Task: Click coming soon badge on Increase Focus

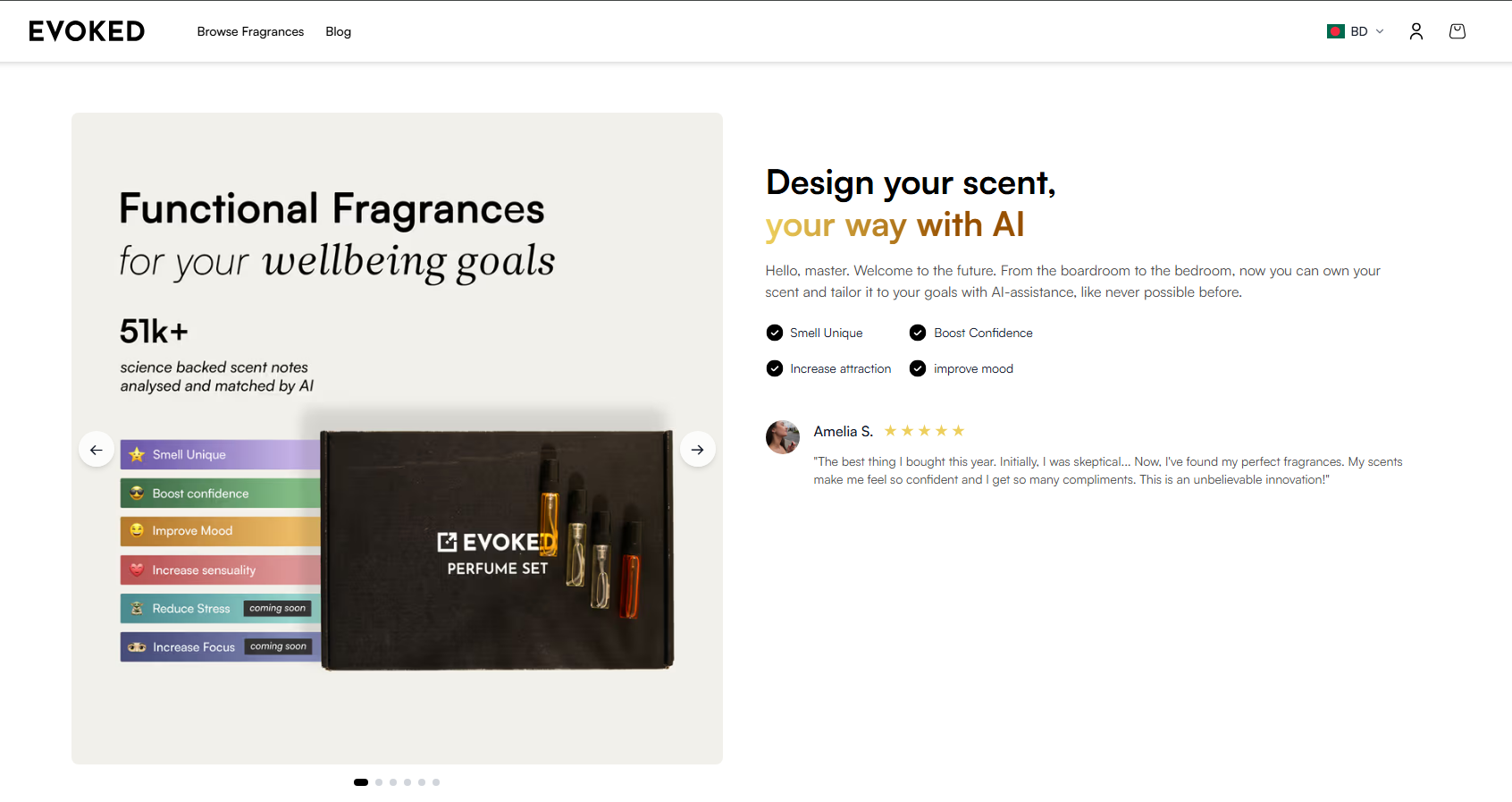Action: point(279,646)
